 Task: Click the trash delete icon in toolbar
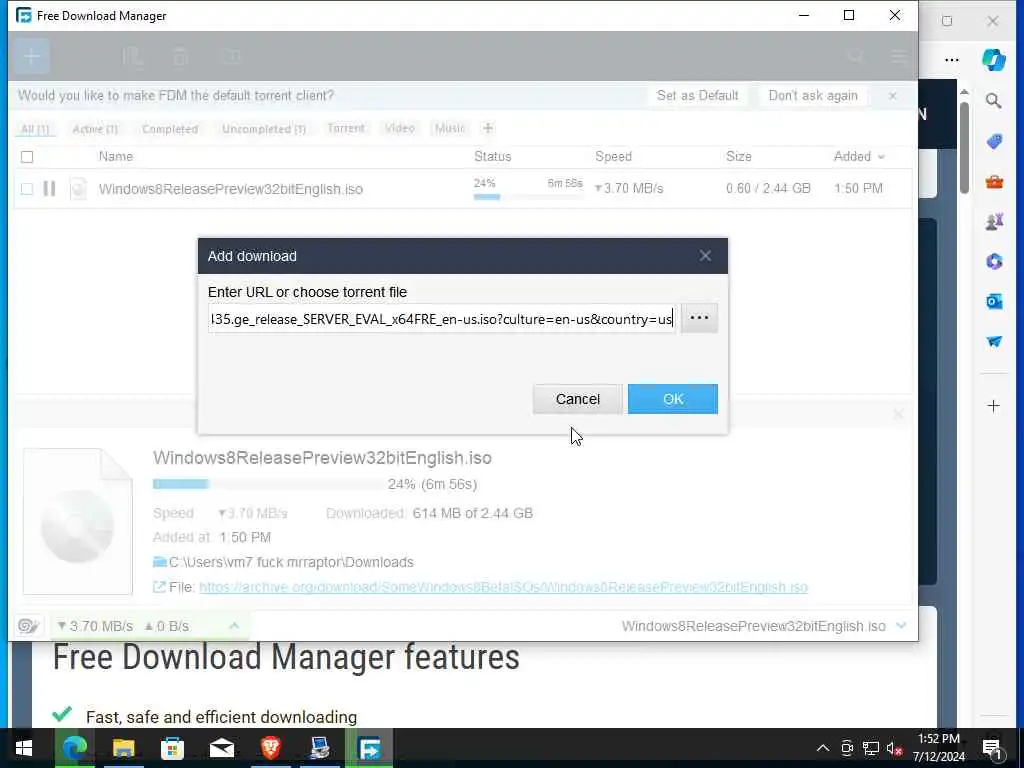pyautogui.click(x=181, y=57)
